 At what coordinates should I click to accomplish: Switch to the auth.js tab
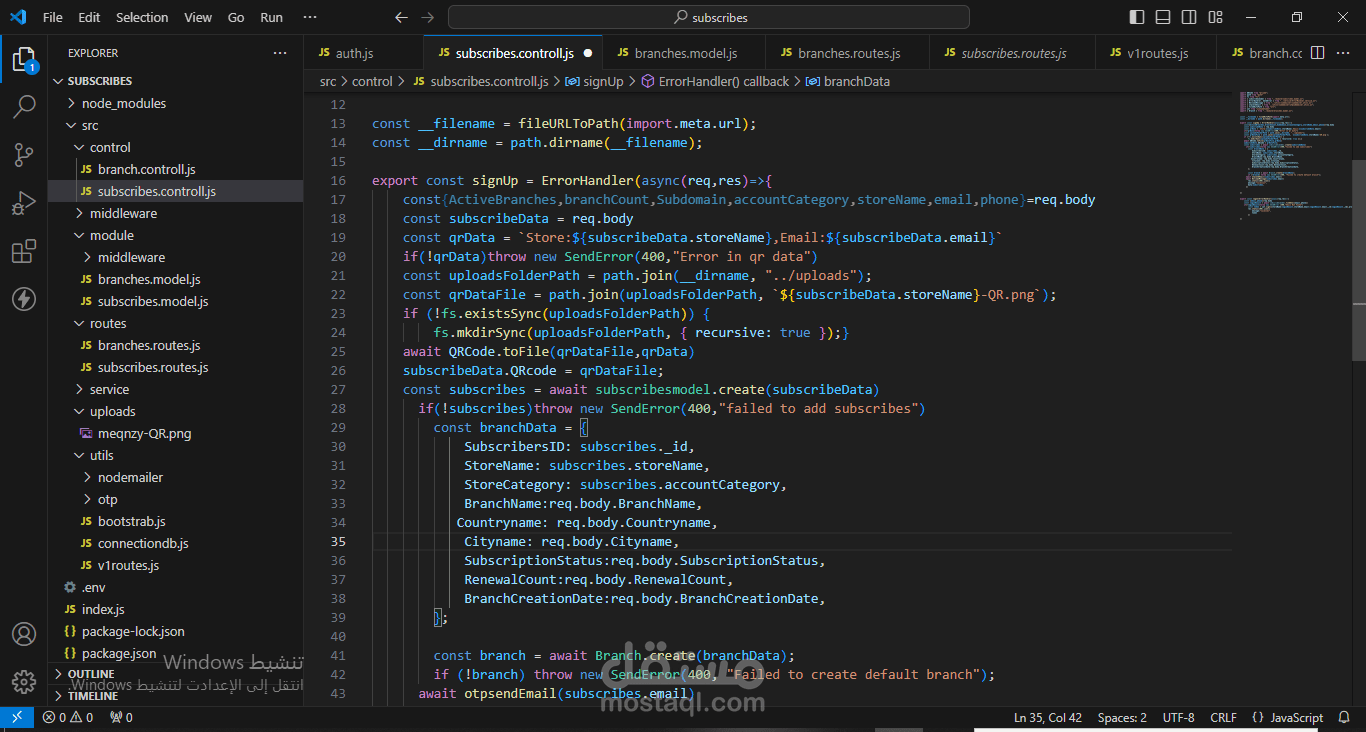tap(364, 53)
